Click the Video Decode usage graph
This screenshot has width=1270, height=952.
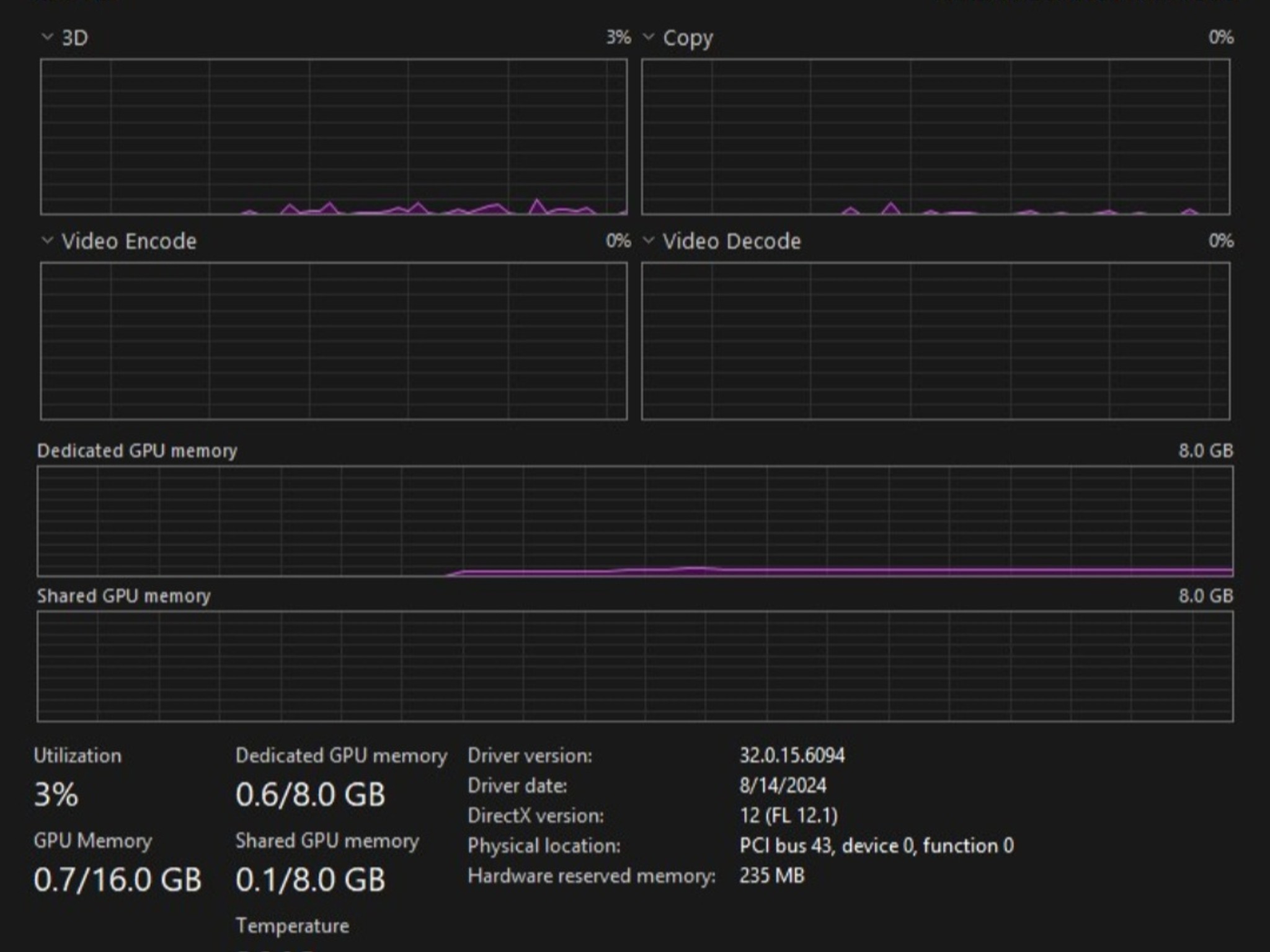[x=936, y=341]
